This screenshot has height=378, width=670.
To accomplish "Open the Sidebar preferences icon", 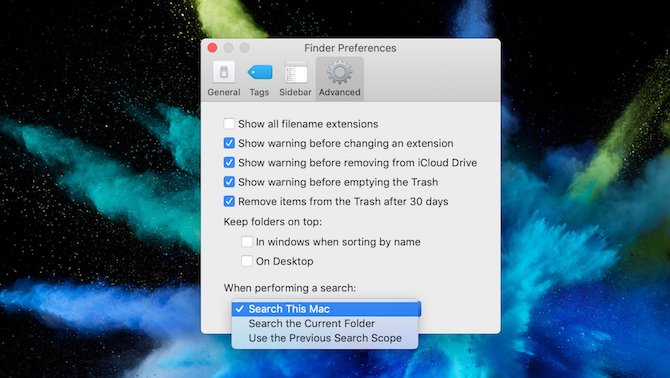I will click(x=296, y=73).
